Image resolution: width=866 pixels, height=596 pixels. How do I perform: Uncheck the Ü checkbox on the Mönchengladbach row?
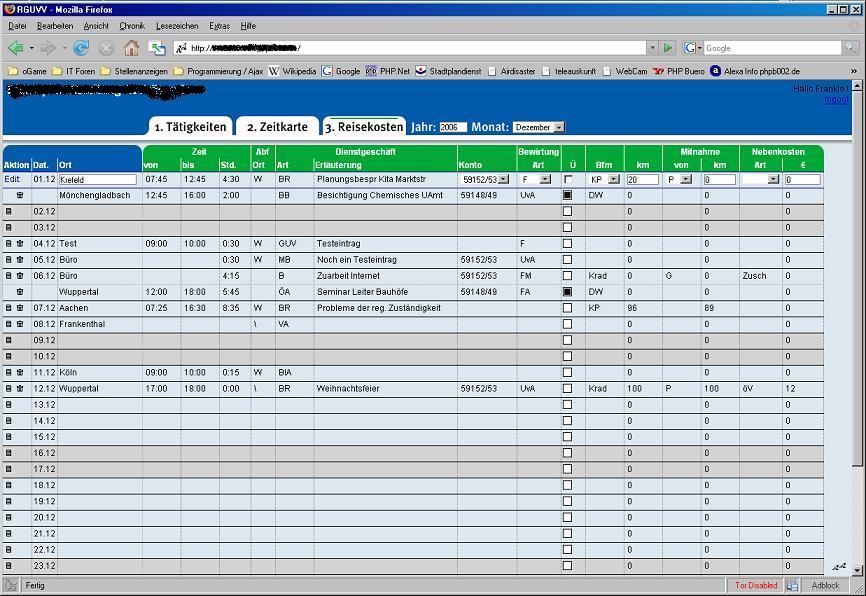568,196
